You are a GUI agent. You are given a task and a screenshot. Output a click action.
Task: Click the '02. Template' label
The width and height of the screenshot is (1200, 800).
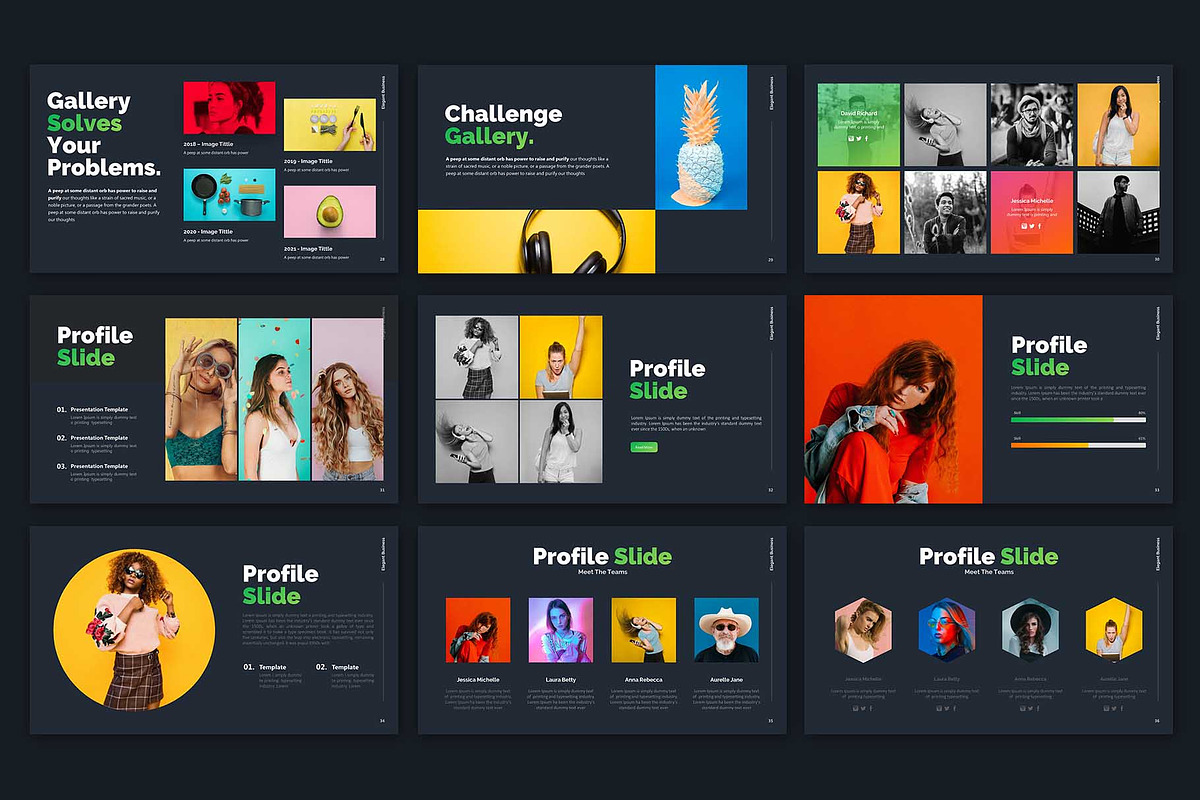(x=337, y=667)
